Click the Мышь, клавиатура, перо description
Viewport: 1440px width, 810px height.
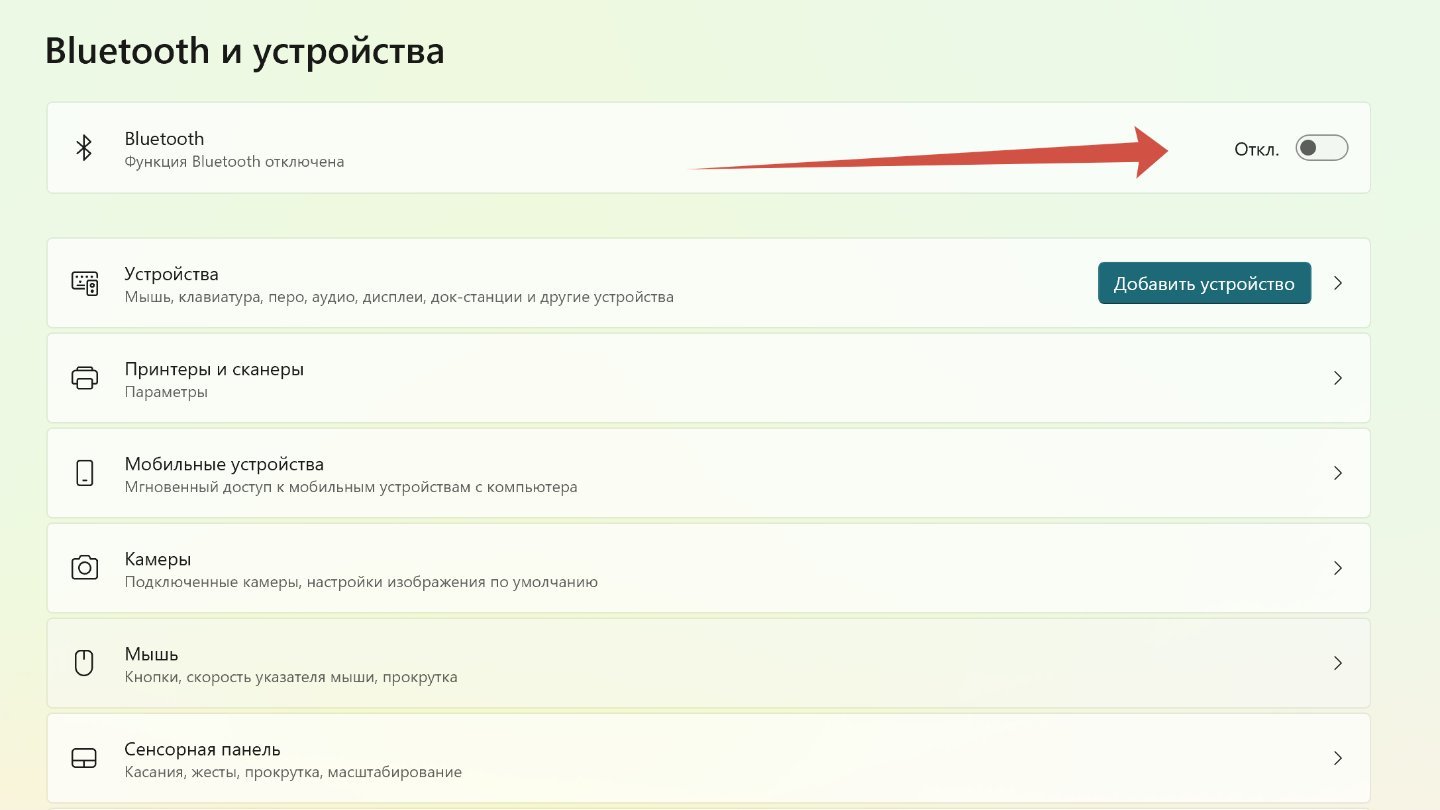pyautogui.click(x=399, y=297)
